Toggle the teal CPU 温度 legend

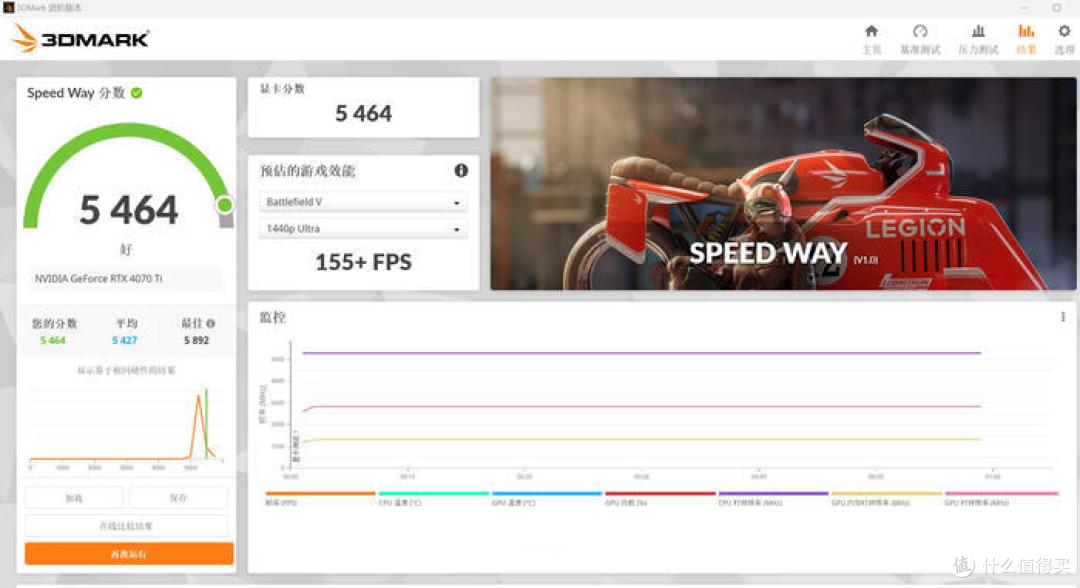click(x=433, y=498)
